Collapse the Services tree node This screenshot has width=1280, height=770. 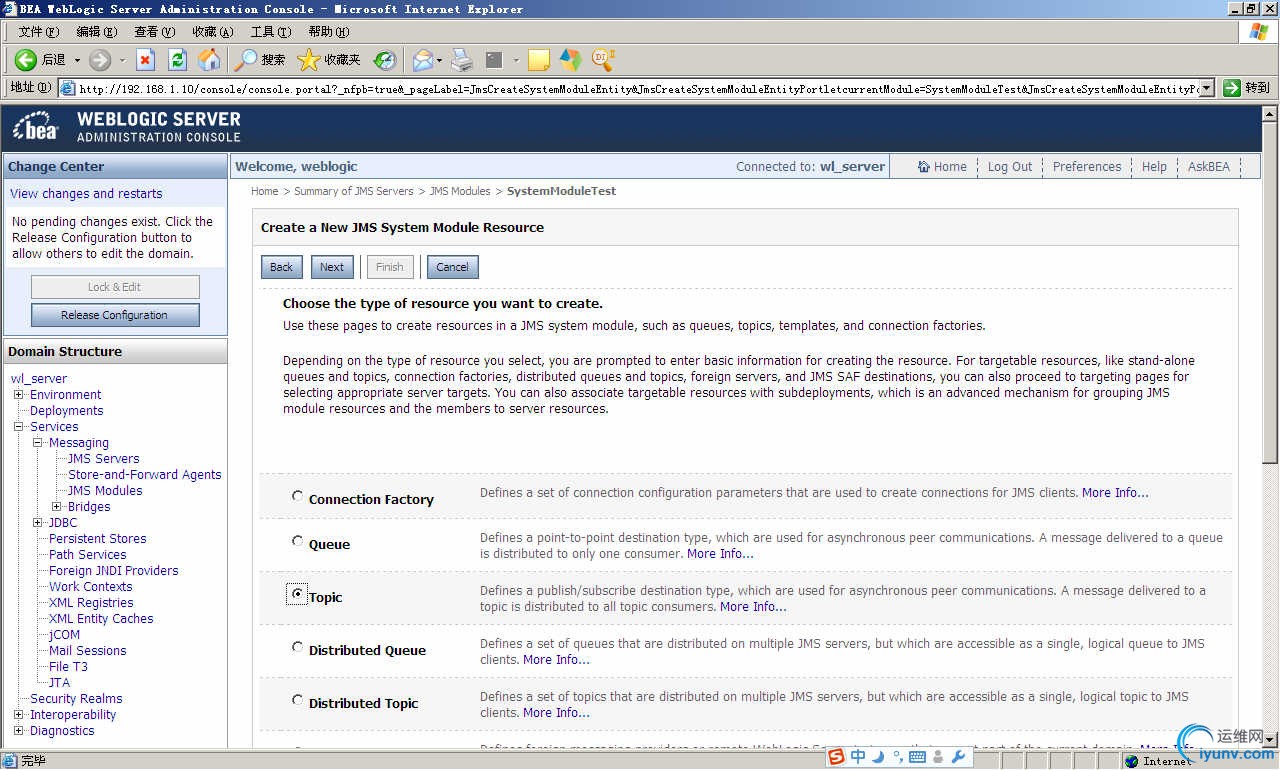(x=18, y=427)
